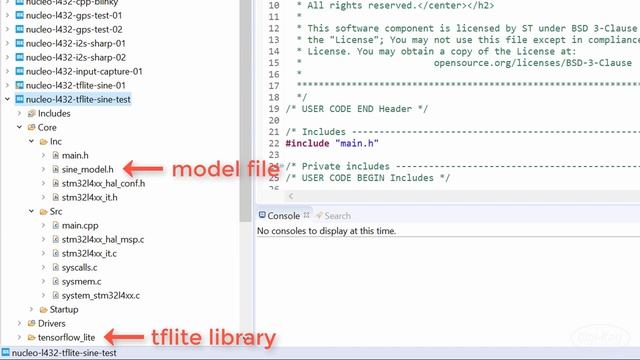Click the 'No consoles to display' message
Screen dimensions: 640x360
pos(327,231)
